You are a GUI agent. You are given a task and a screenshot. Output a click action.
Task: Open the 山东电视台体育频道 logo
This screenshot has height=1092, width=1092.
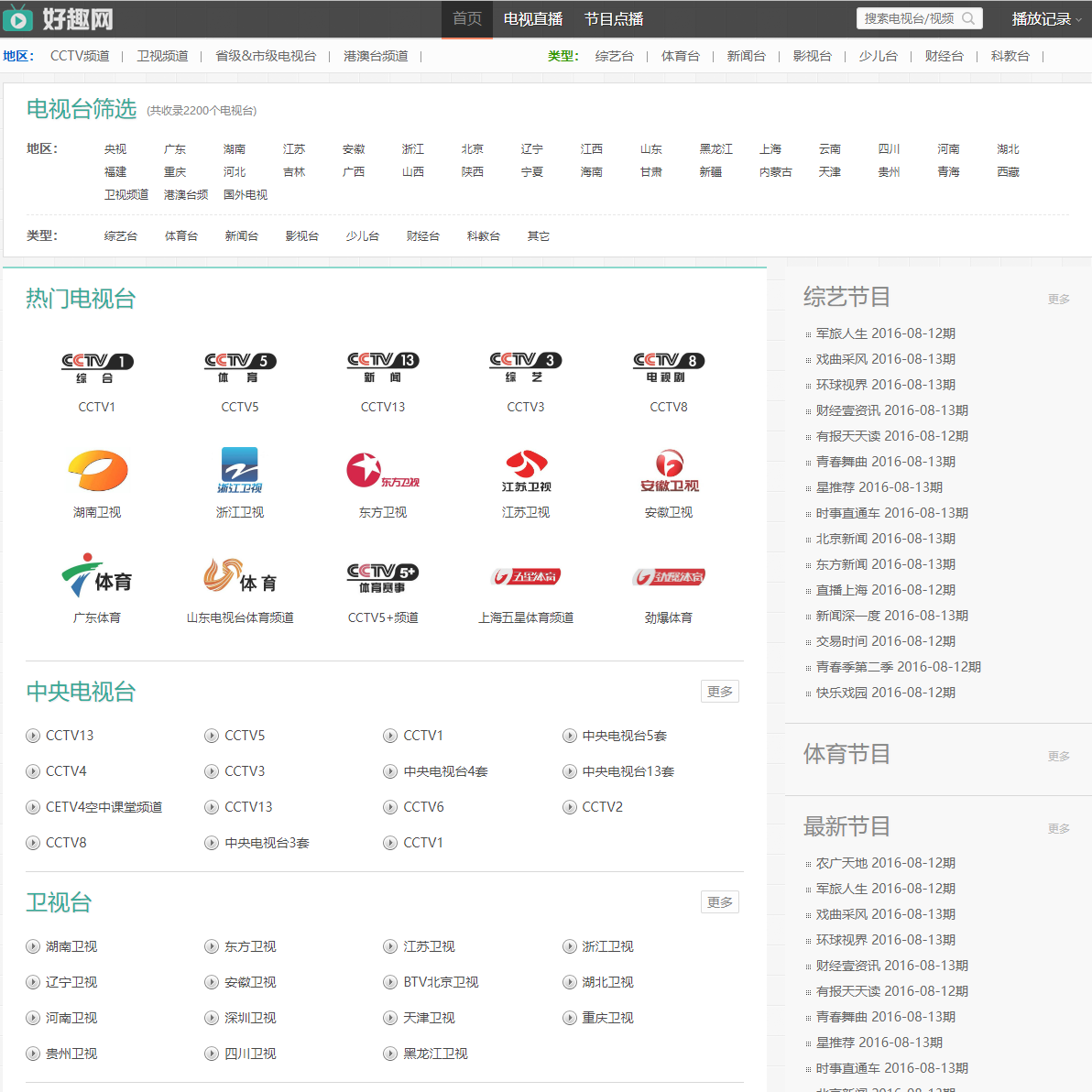[x=240, y=576]
